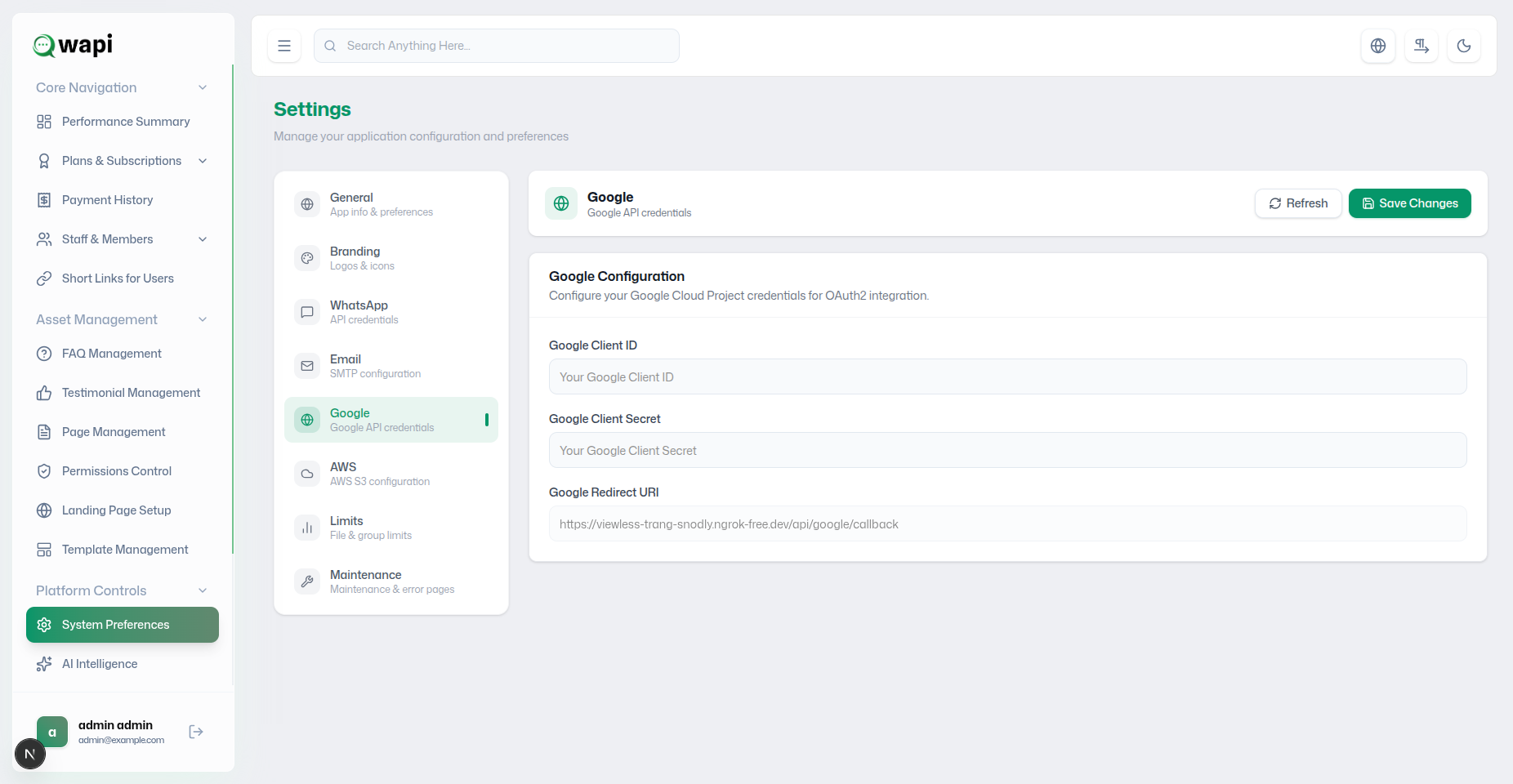Click the Branding palette icon
Image resolution: width=1513 pixels, height=784 pixels.
tap(307, 258)
